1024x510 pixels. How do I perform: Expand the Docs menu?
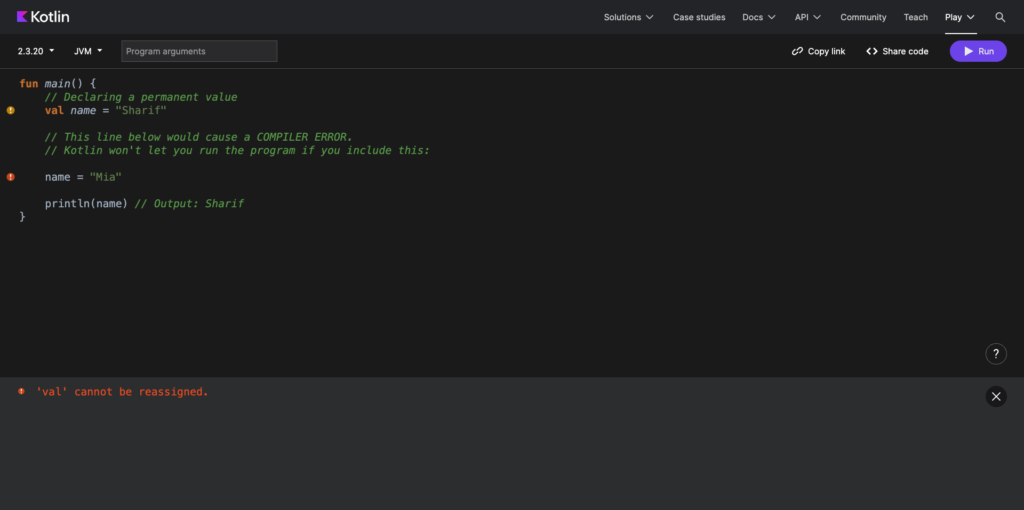pos(758,17)
